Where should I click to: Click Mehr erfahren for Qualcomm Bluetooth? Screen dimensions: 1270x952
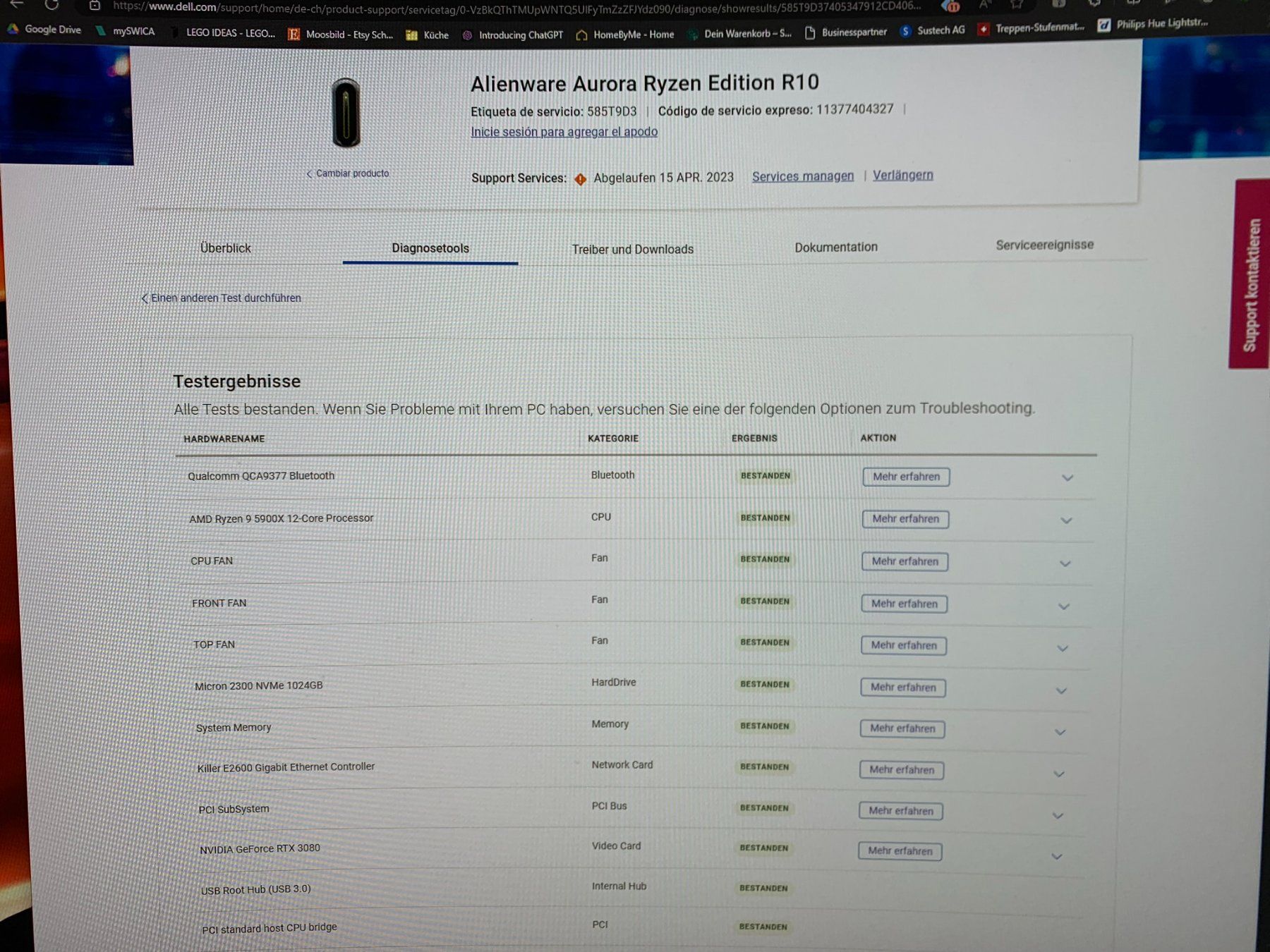906,477
